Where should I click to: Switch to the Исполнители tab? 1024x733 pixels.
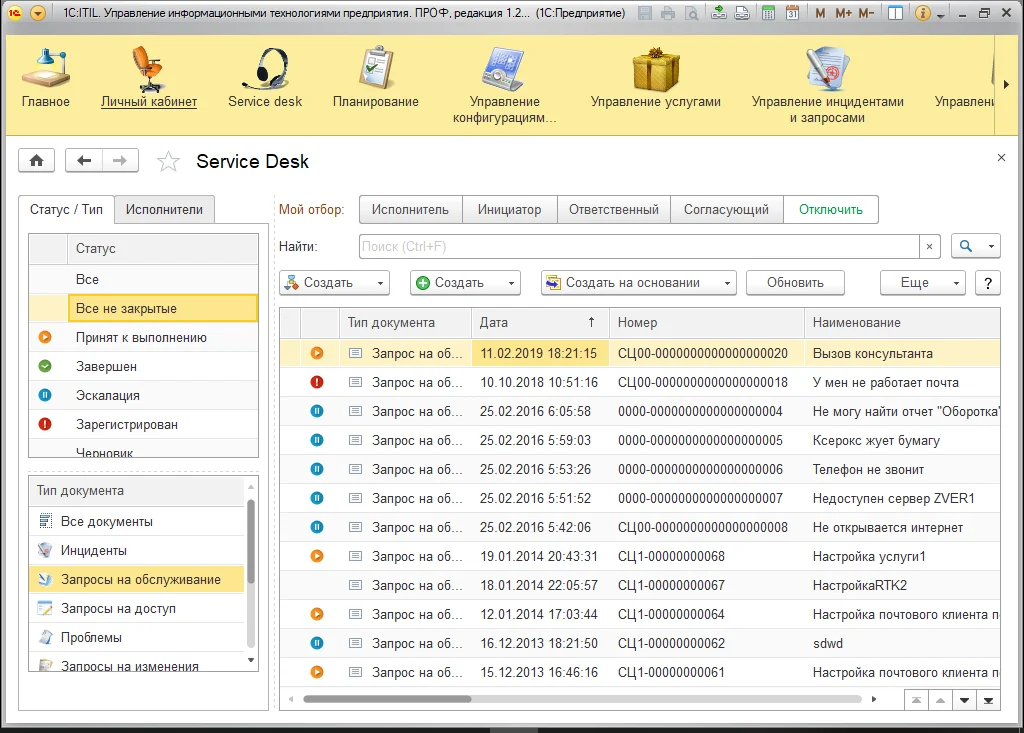point(164,210)
